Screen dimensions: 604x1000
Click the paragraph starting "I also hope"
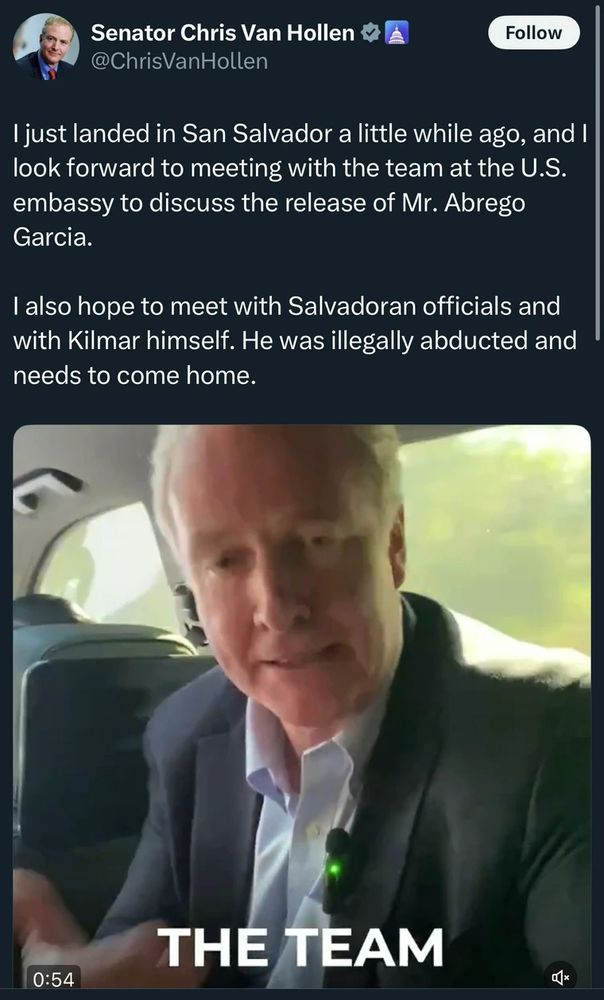tap(295, 341)
